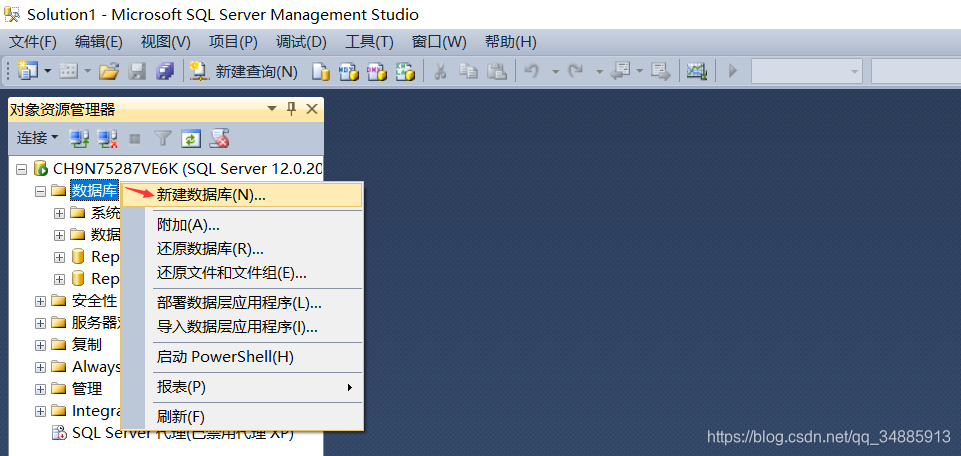
Task: Open 视图(V) menu
Action: pos(165,42)
